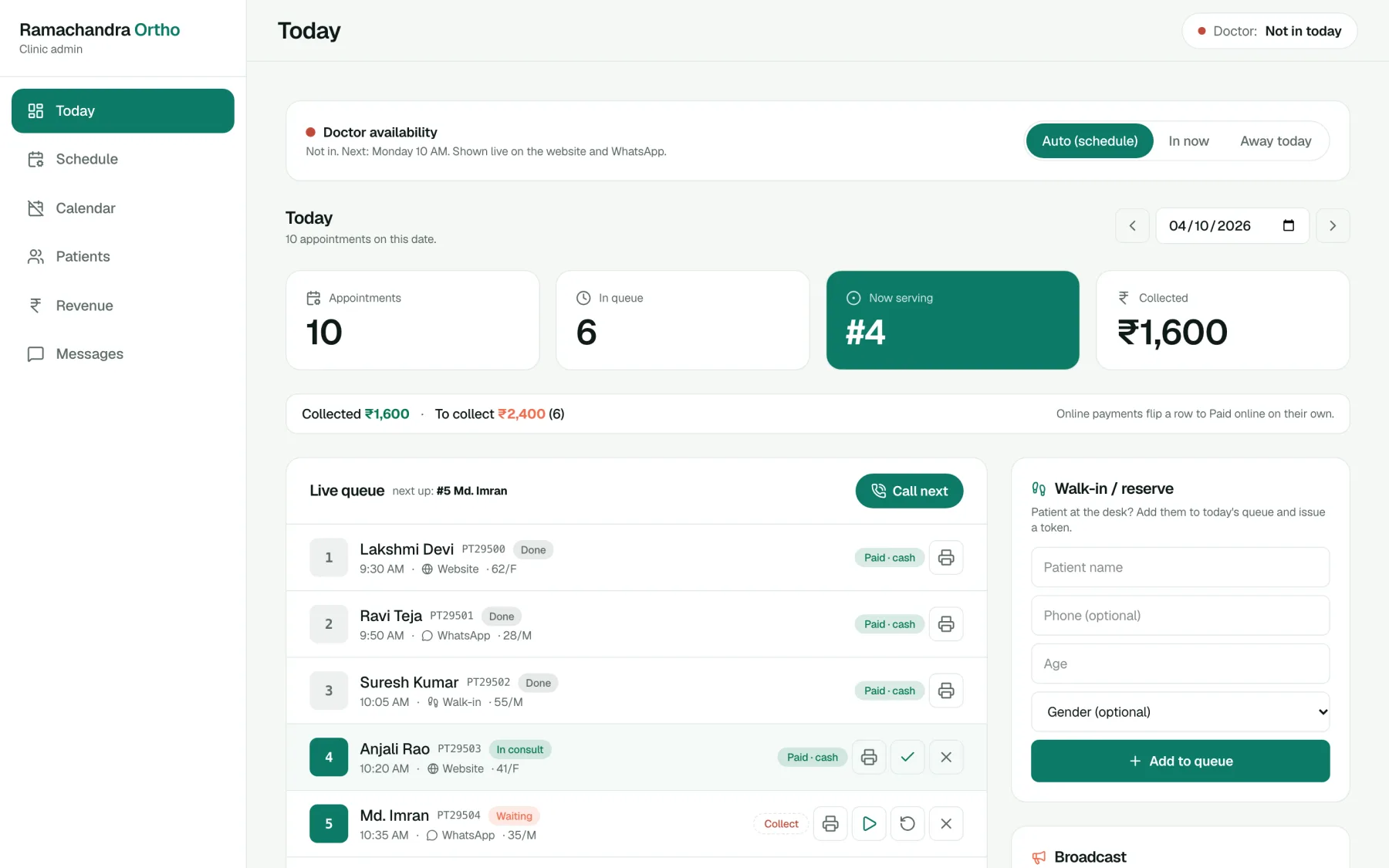Open the Revenue page
The image size is (1389, 868).
pyautogui.click(x=123, y=306)
